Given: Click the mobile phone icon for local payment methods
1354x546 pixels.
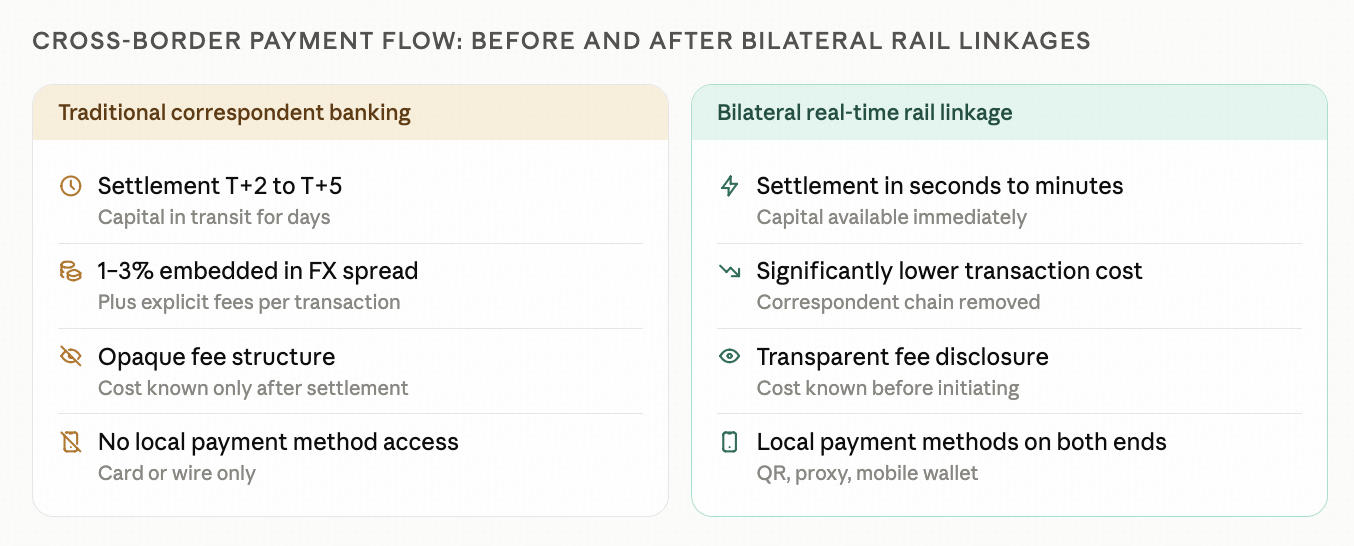Looking at the screenshot, I should pyautogui.click(x=730, y=442).
